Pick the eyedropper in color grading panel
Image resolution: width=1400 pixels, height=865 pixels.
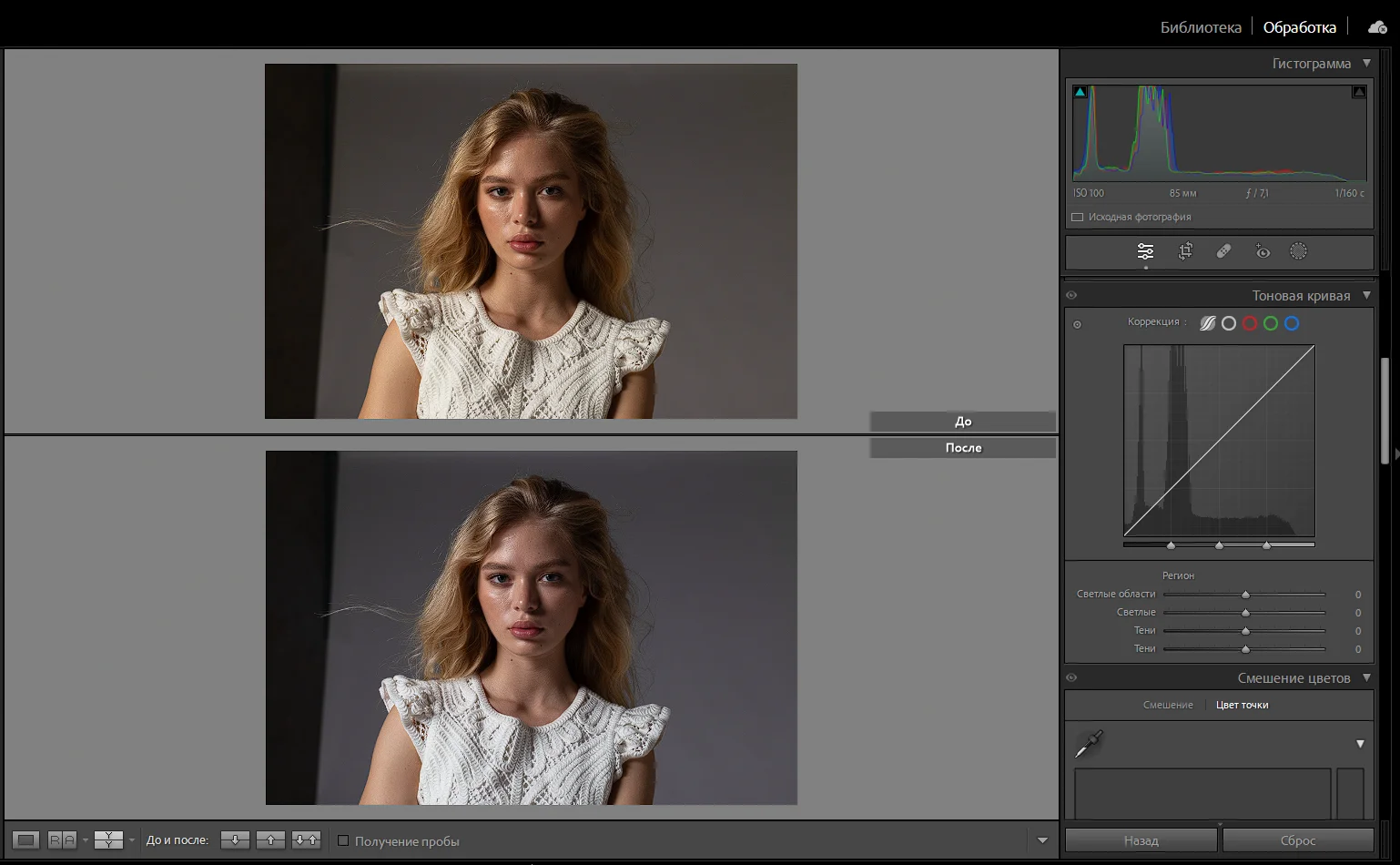[1089, 744]
